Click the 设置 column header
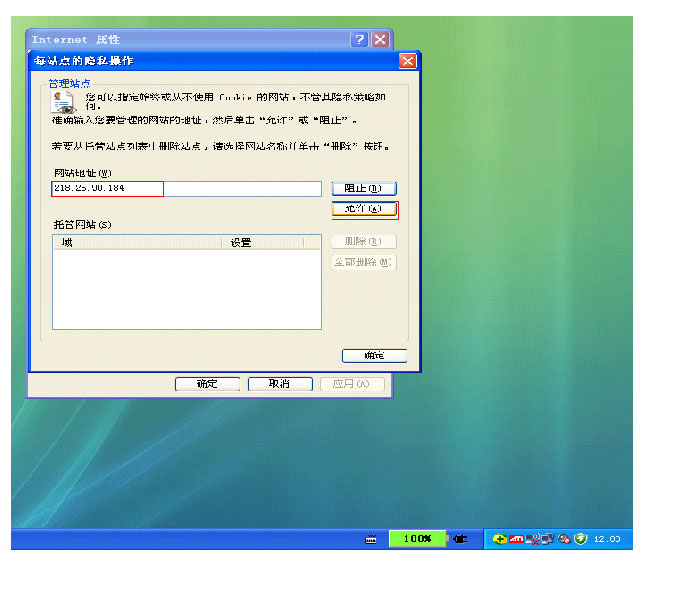This screenshot has height=606, width=686. point(271,242)
